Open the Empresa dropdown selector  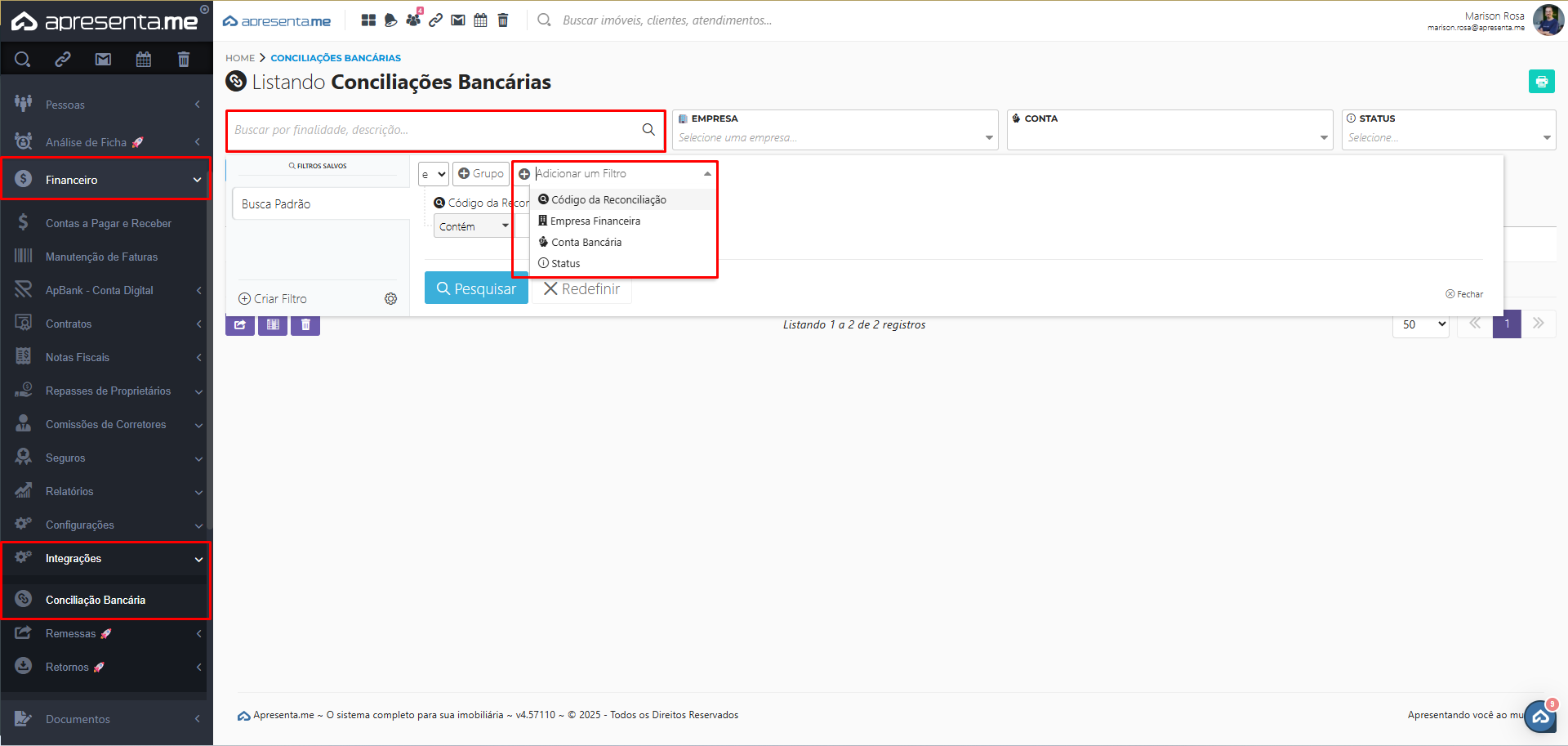pos(835,137)
